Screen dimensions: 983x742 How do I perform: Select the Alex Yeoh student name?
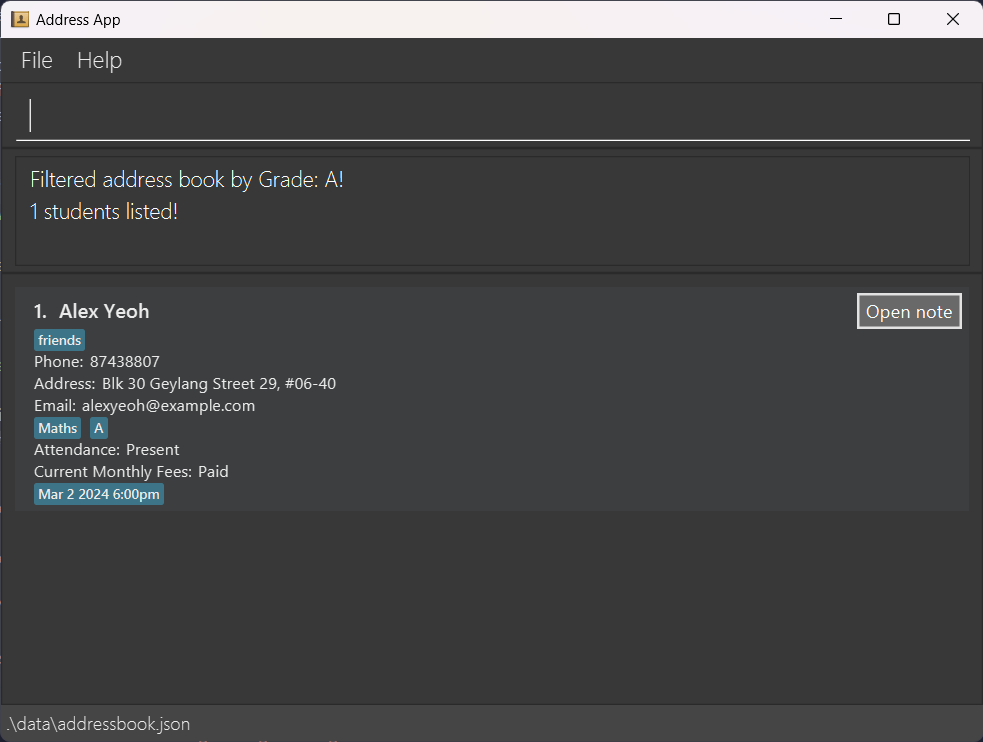pos(103,311)
